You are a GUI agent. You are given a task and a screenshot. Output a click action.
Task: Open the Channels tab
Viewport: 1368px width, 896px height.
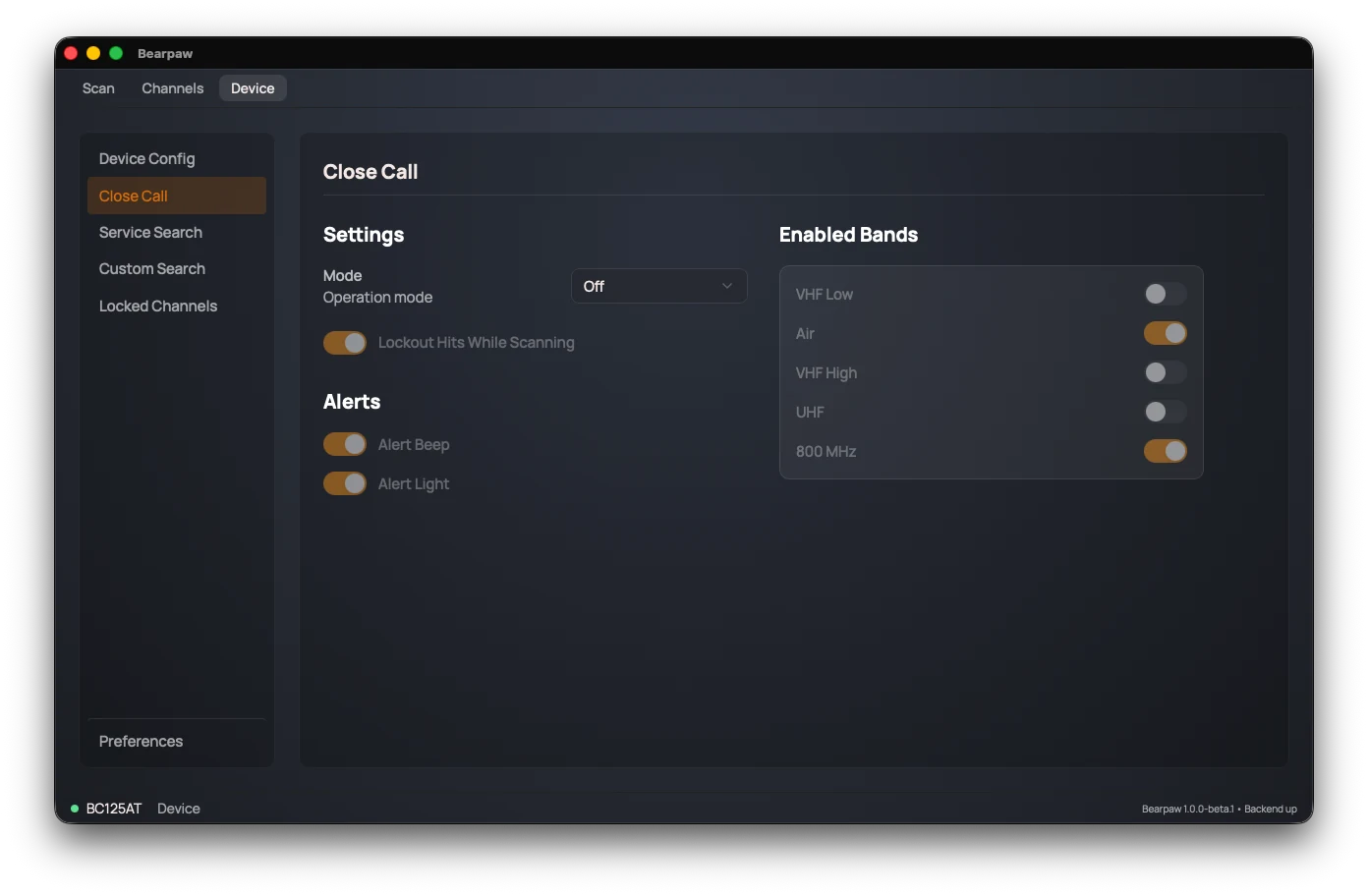173,88
